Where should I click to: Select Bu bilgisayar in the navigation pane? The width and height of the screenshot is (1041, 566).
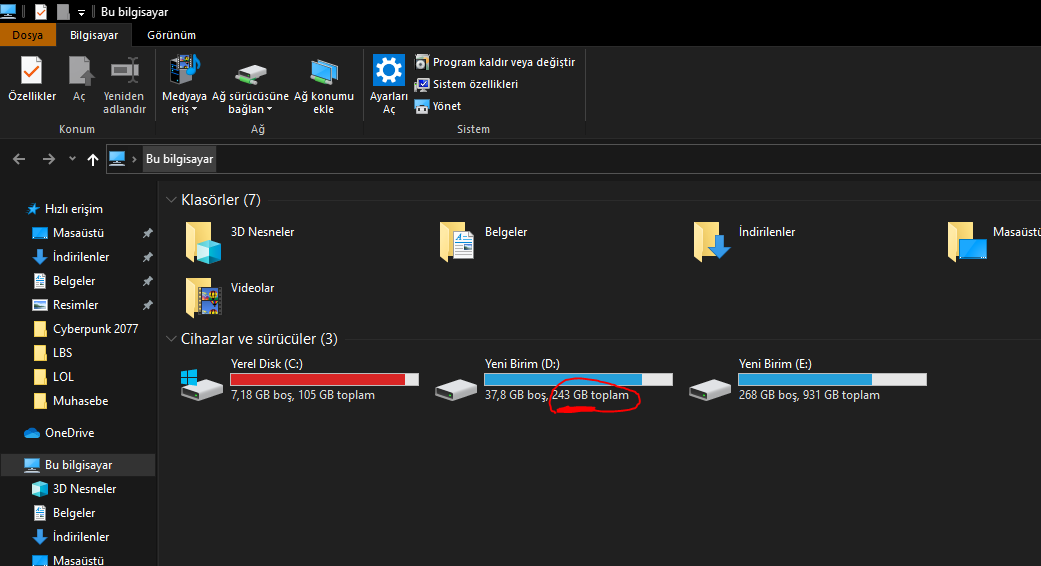click(78, 465)
